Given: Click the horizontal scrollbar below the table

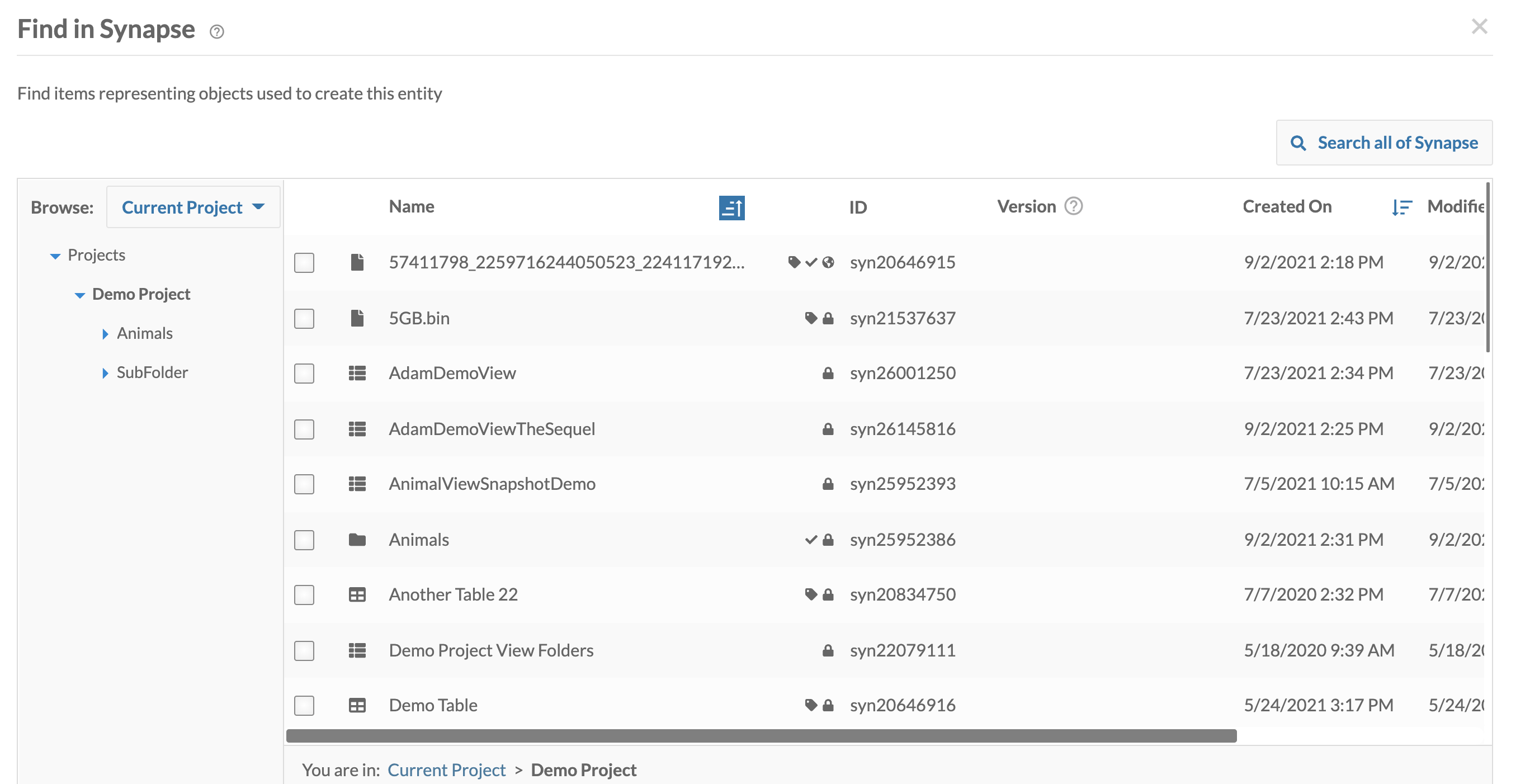Looking at the screenshot, I should click(761, 736).
